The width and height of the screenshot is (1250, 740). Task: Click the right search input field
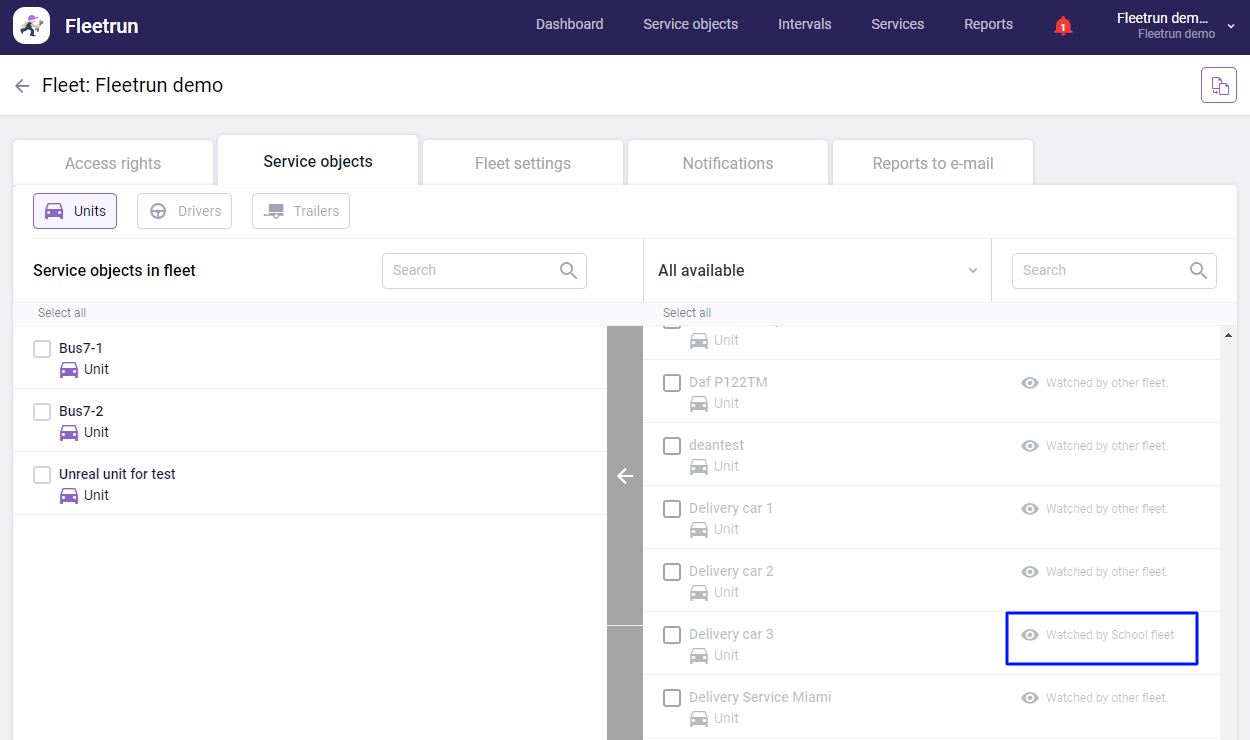tap(1100, 270)
